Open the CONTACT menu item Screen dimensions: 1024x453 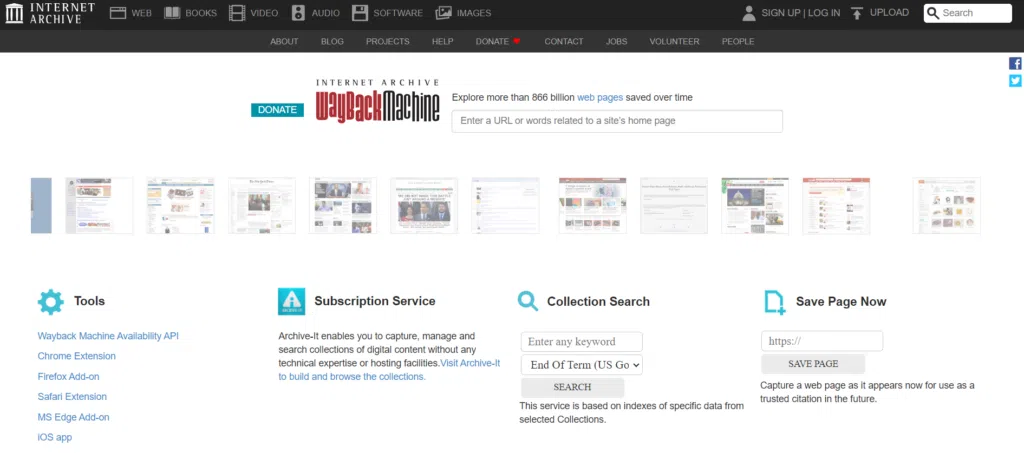point(564,41)
